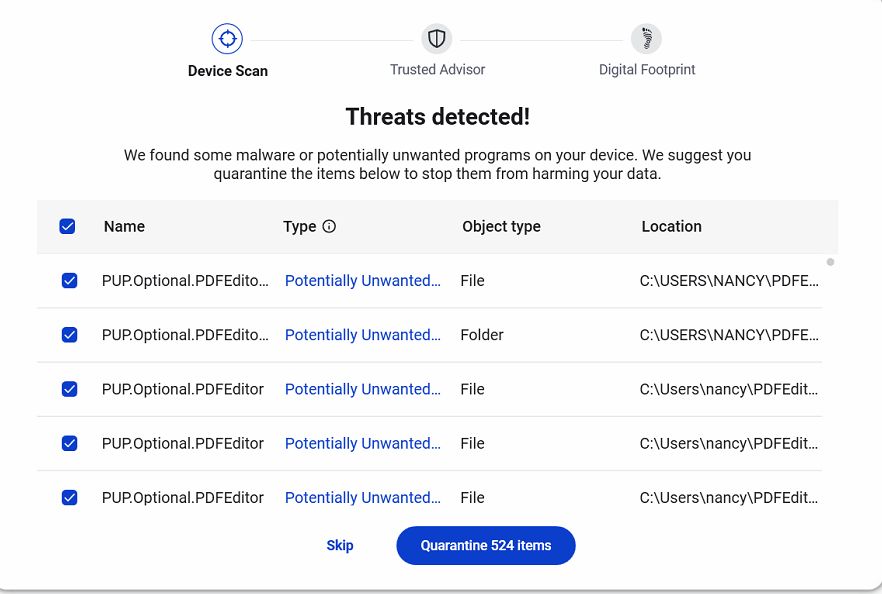The width and height of the screenshot is (882, 594).
Task: Untick the fourth threat row checkbox
Action: pyautogui.click(x=69, y=443)
